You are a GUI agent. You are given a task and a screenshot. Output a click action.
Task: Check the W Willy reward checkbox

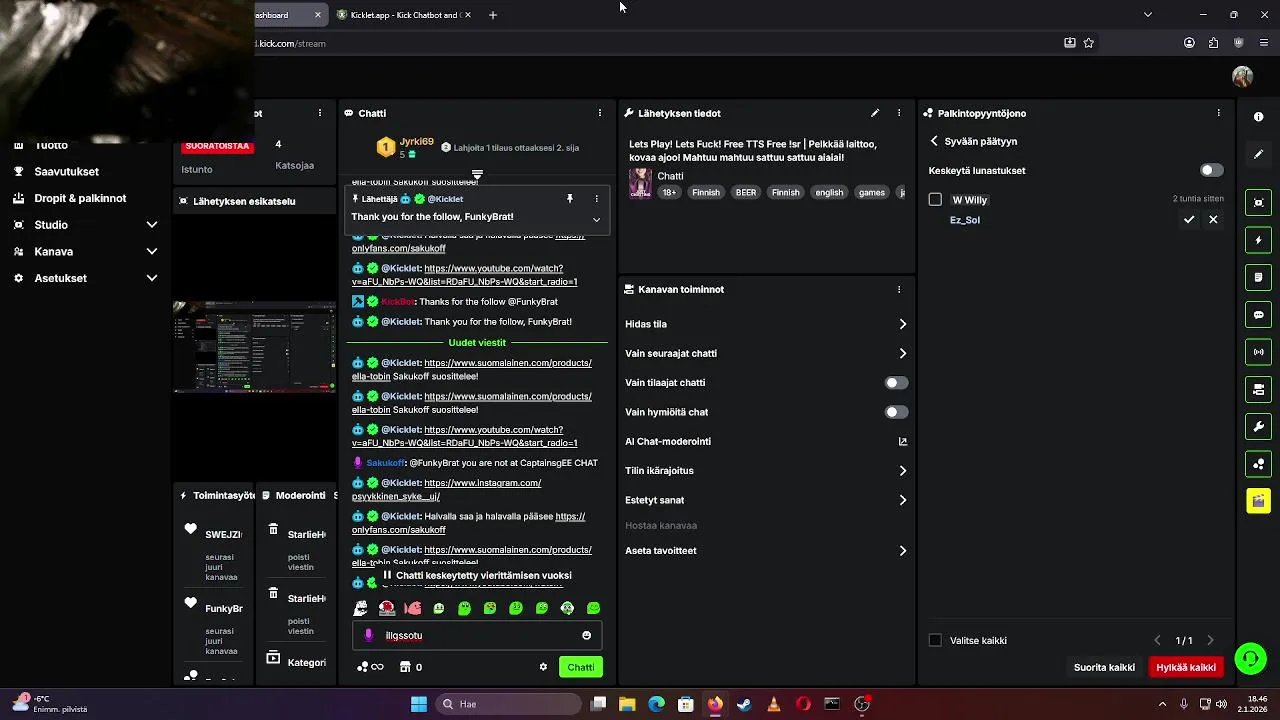click(935, 199)
